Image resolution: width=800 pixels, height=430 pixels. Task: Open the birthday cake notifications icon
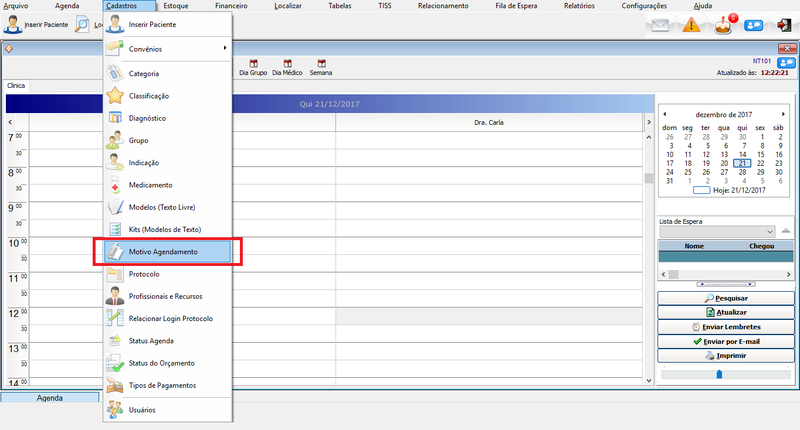coord(725,25)
